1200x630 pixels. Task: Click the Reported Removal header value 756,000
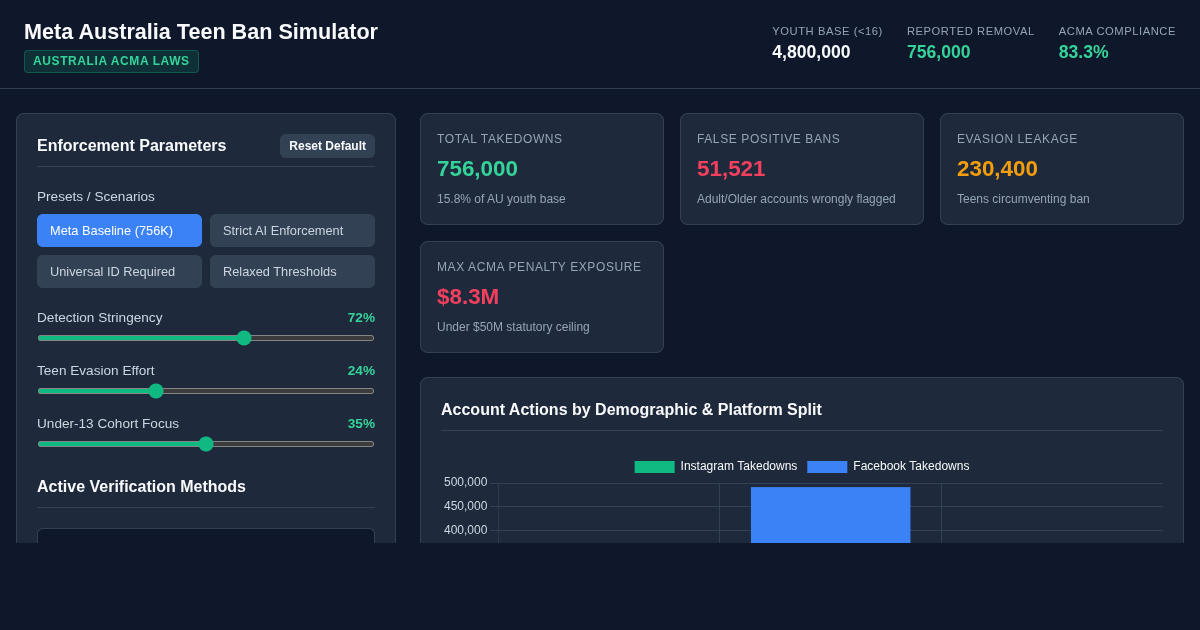pos(939,52)
